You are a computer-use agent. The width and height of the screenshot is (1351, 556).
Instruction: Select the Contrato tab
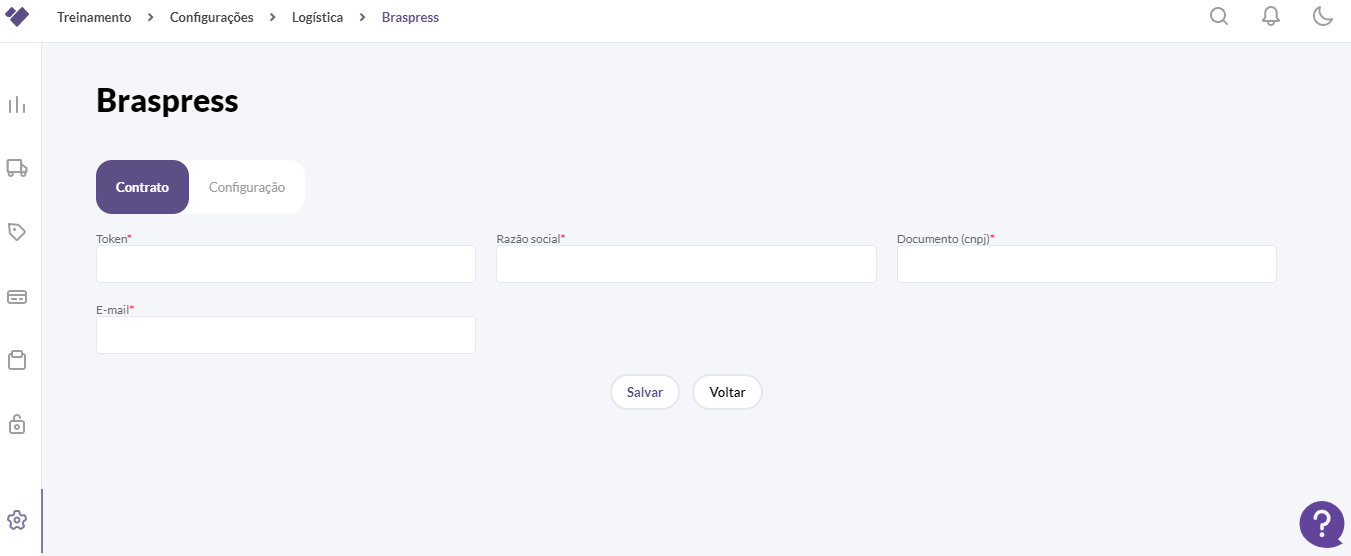click(x=142, y=187)
